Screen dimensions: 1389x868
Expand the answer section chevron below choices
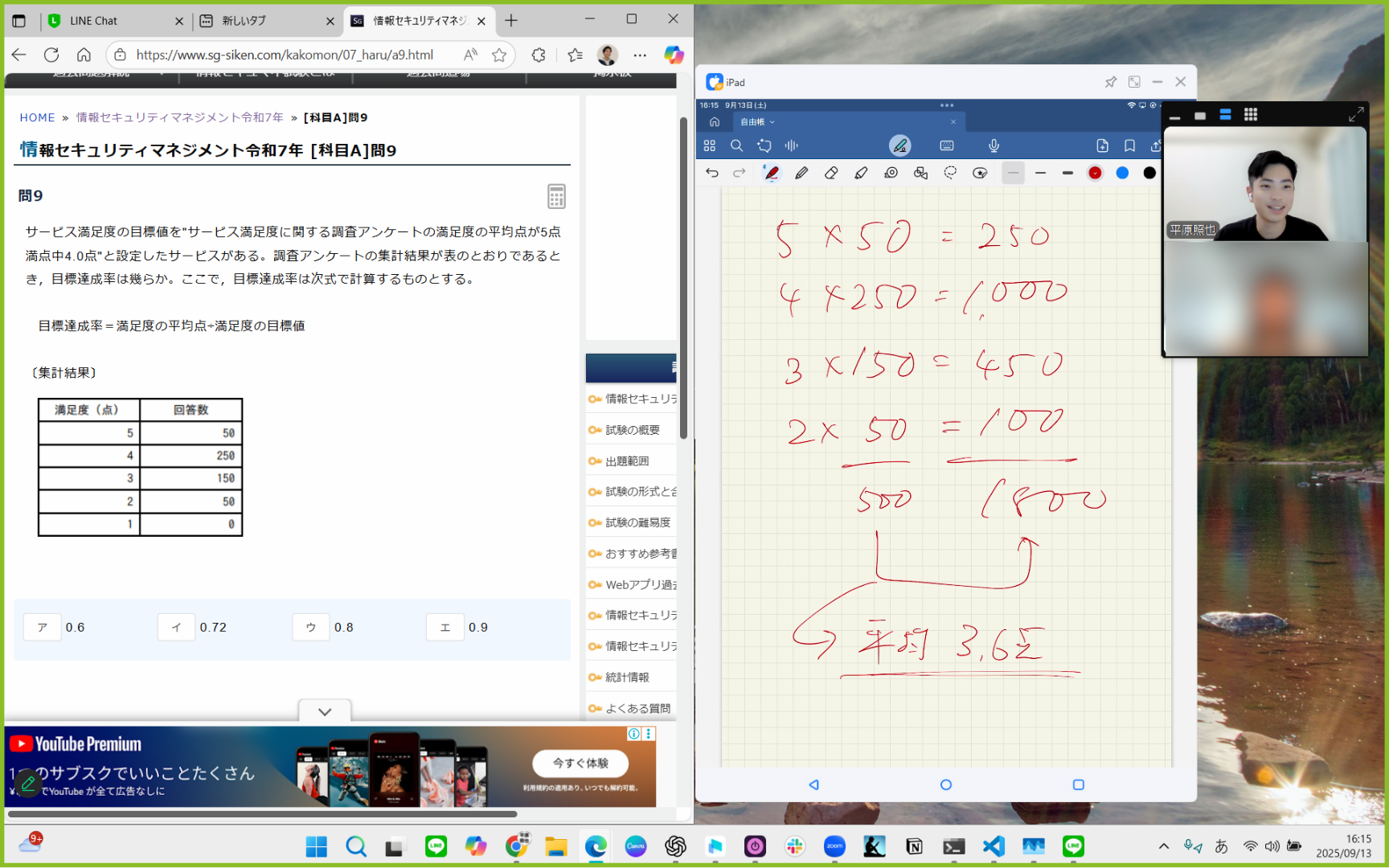[x=325, y=711]
